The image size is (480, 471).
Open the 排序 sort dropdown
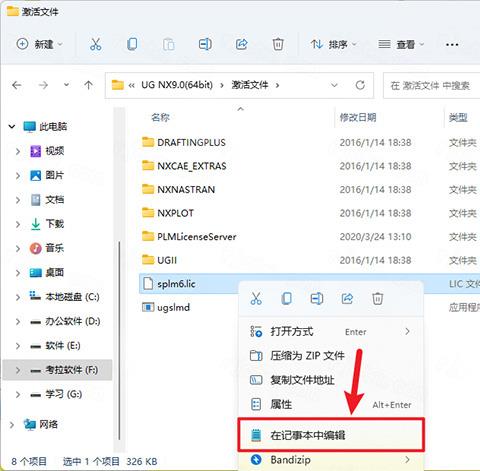pos(333,44)
